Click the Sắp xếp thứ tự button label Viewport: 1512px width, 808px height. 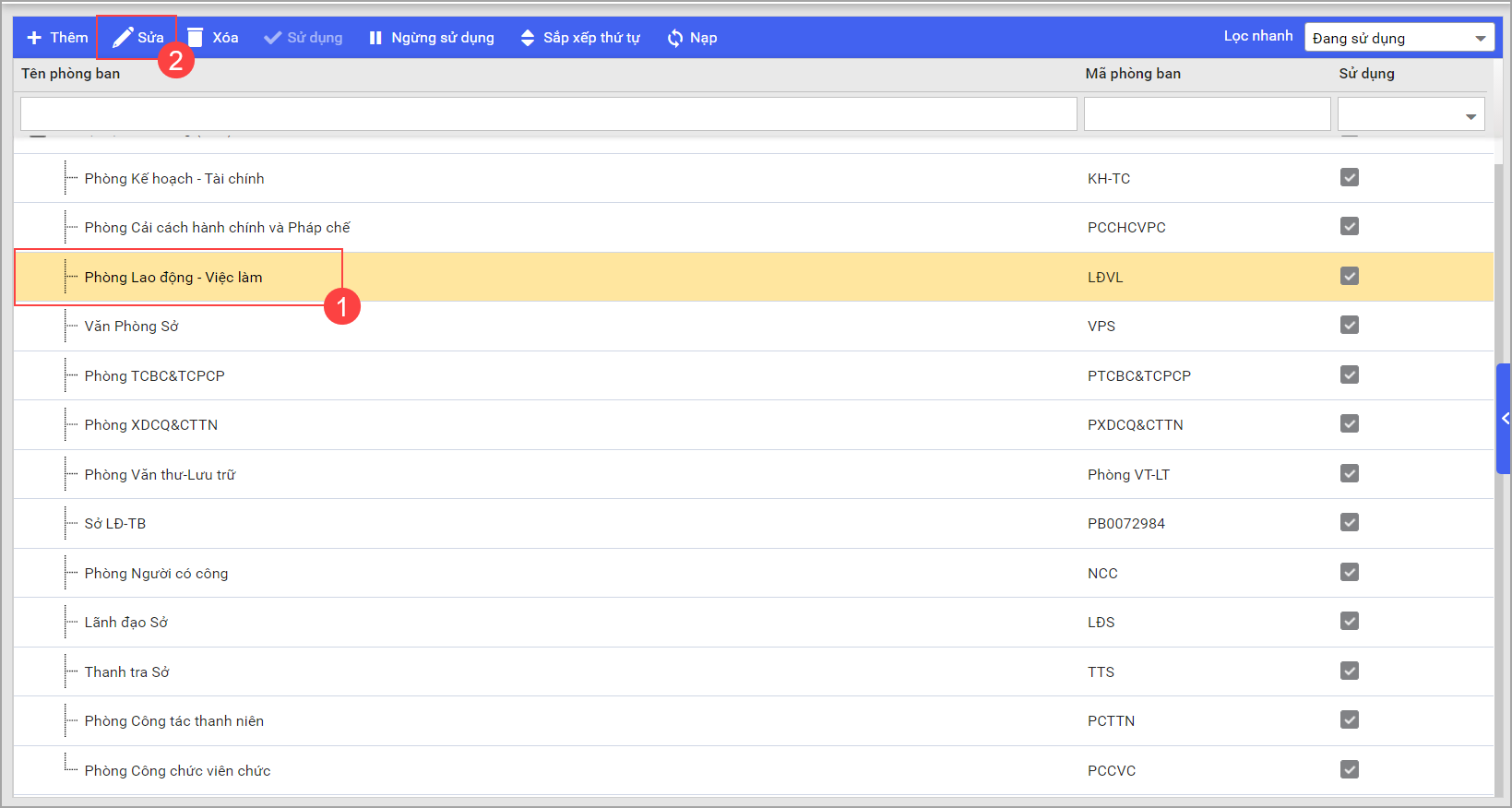point(591,38)
